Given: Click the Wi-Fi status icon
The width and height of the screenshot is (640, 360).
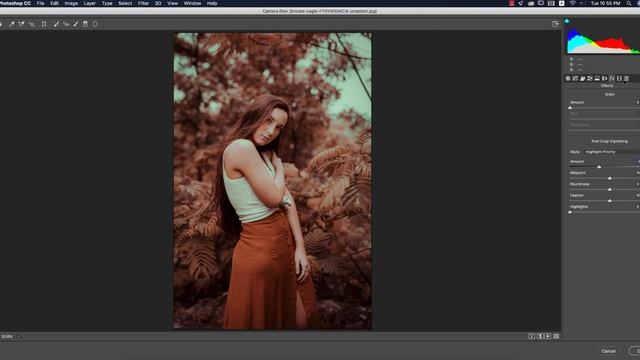Looking at the screenshot, I should tap(573, 3).
